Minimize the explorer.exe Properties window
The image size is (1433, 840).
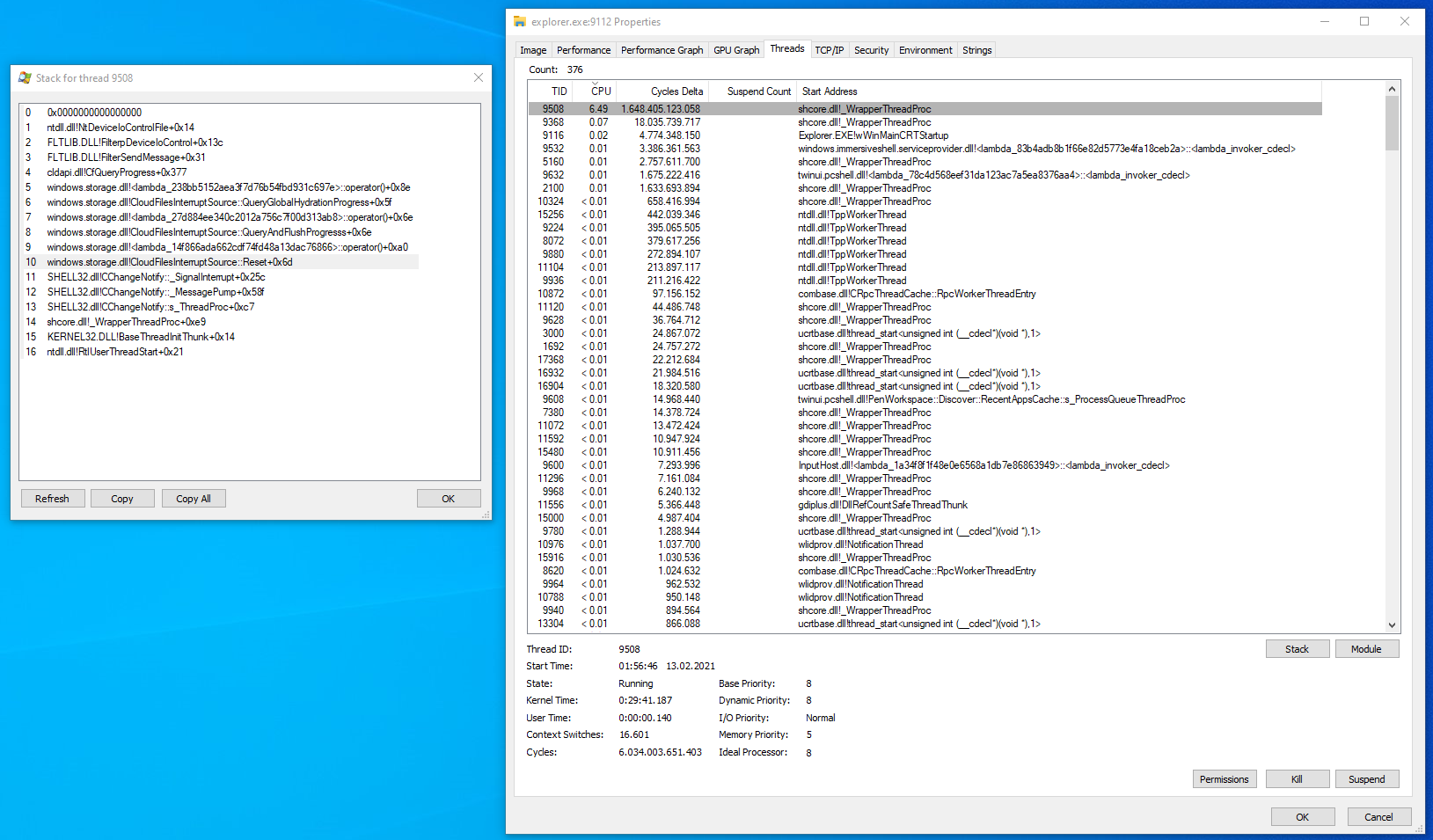[x=1325, y=22]
